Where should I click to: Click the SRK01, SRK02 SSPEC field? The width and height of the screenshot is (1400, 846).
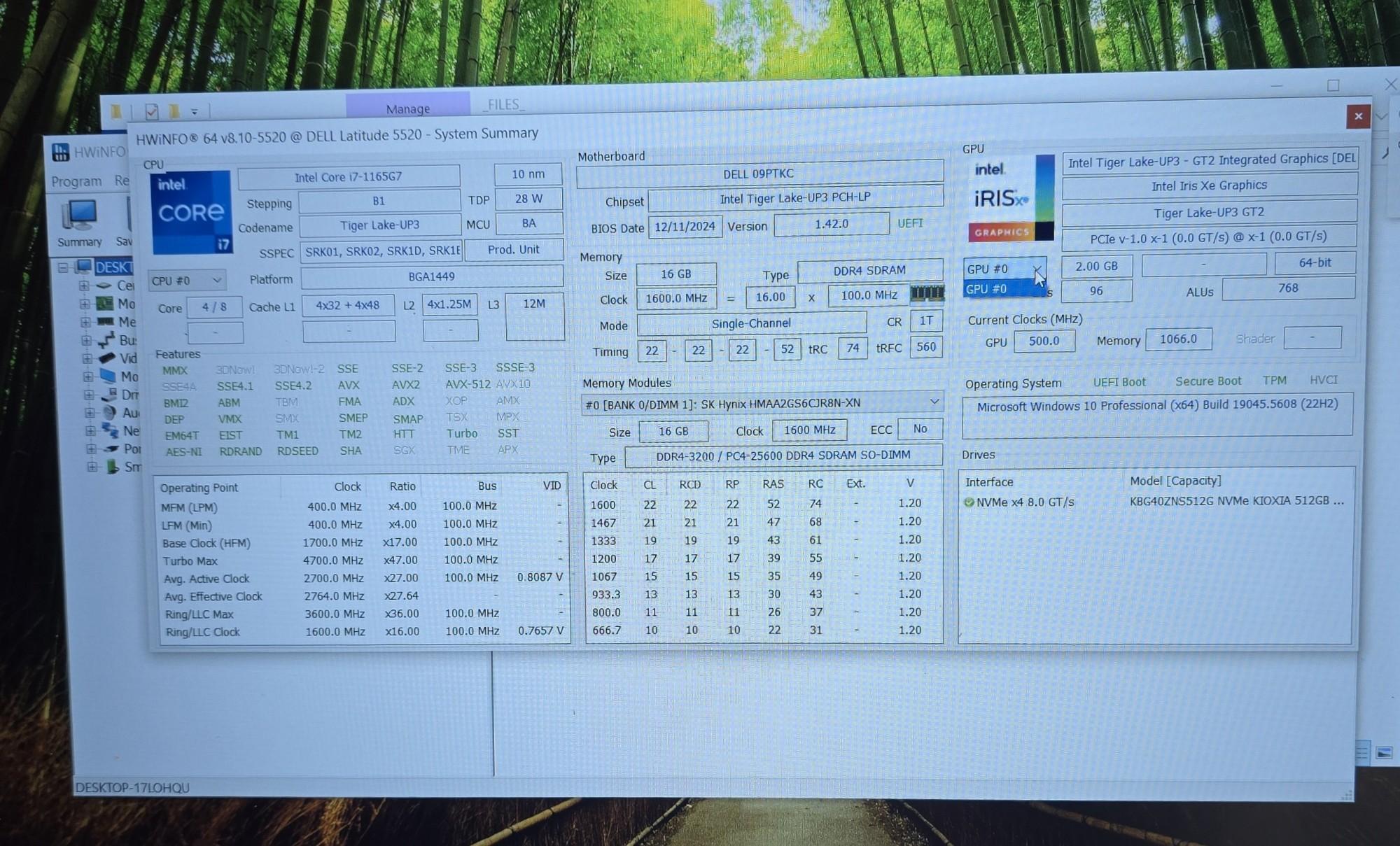pyautogui.click(x=381, y=251)
